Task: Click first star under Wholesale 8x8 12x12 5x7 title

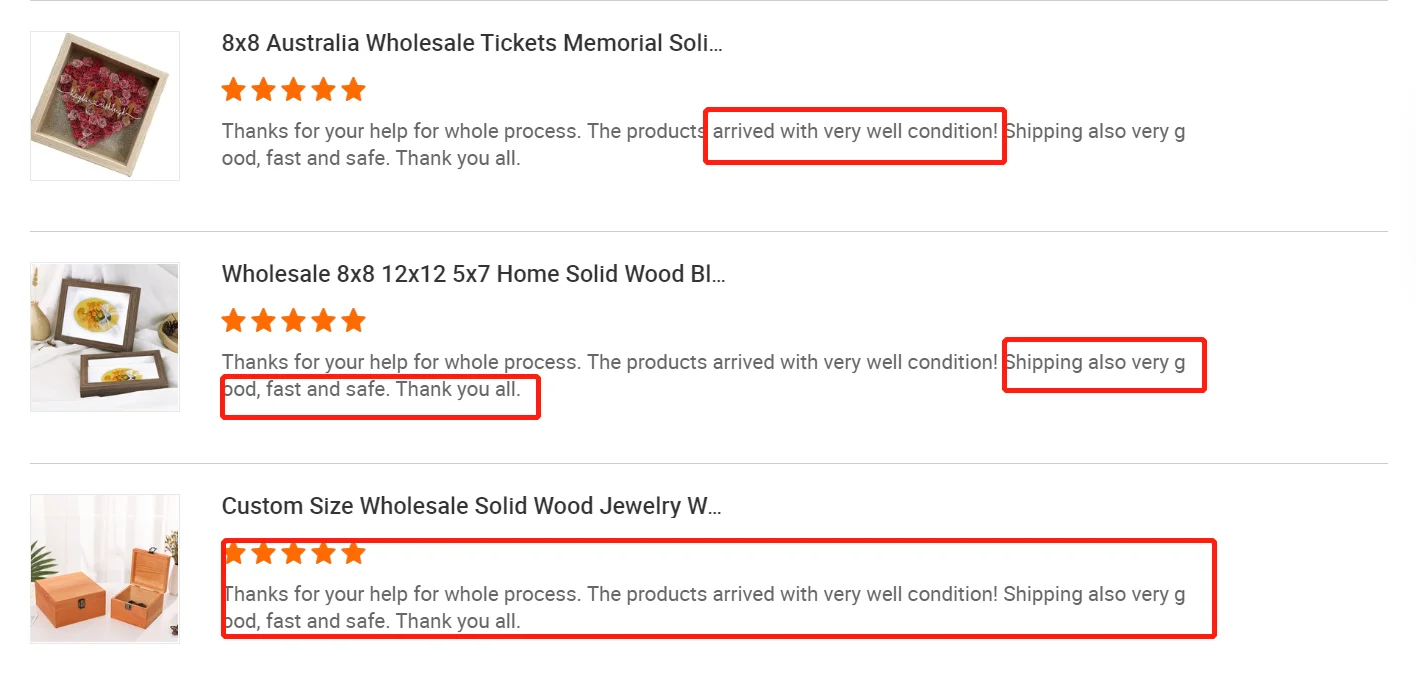Action: tap(234, 321)
